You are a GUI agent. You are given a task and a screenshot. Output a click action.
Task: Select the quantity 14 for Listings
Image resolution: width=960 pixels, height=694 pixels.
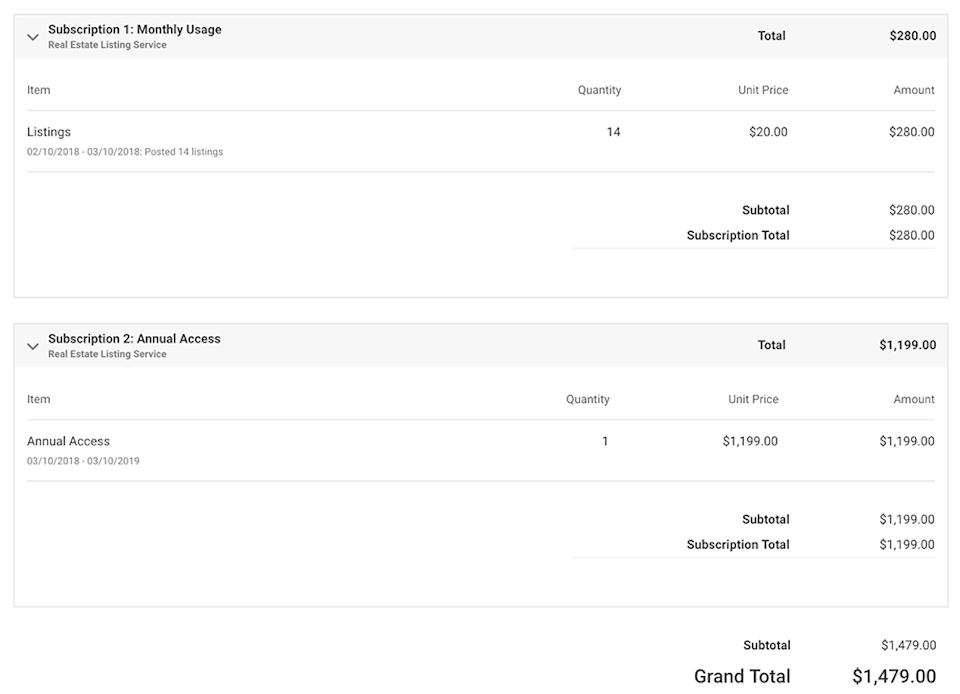coord(613,132)
